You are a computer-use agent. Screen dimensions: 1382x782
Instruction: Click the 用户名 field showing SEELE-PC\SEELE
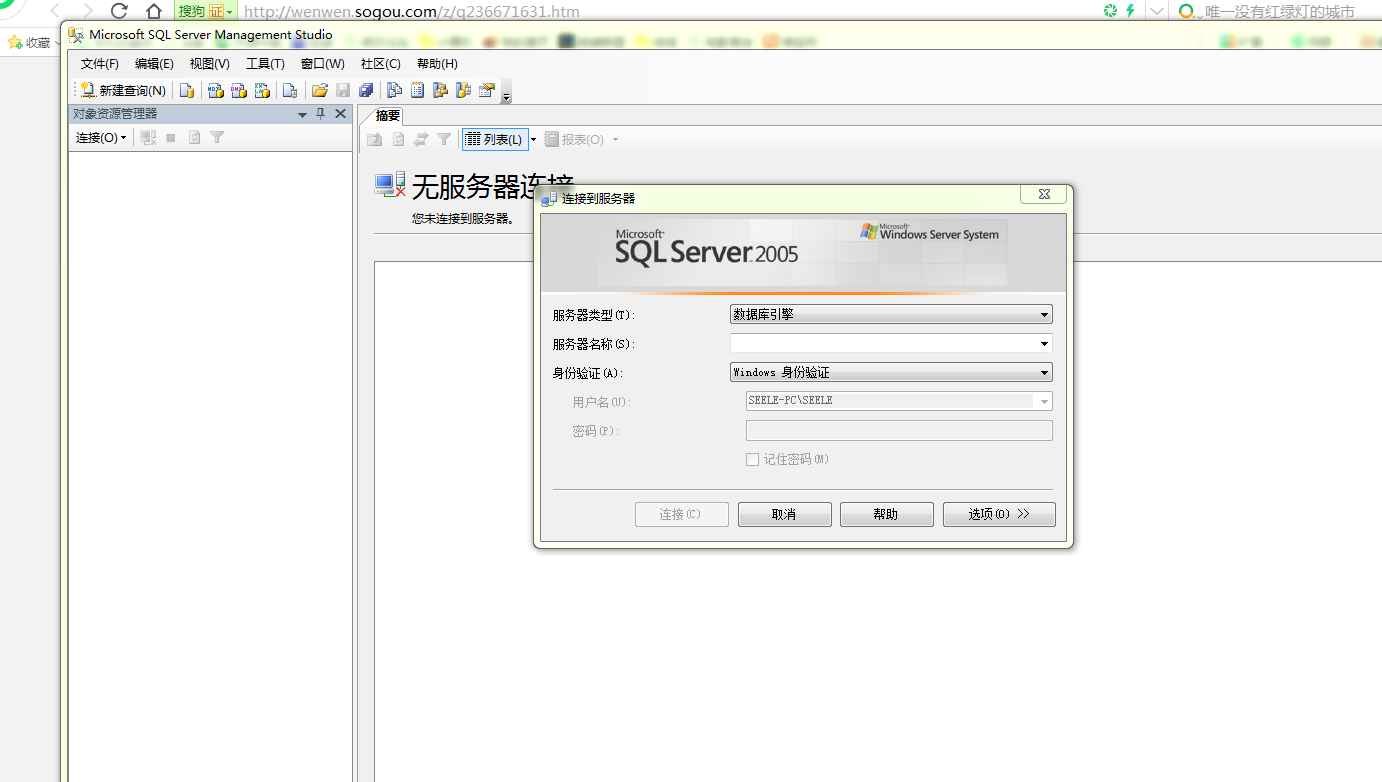point(899,401)
